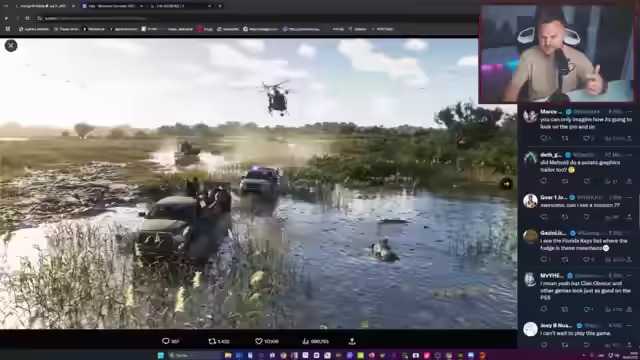640x360 pixels.
Task: Repost Joey B's comment
Action: point(565,345)
